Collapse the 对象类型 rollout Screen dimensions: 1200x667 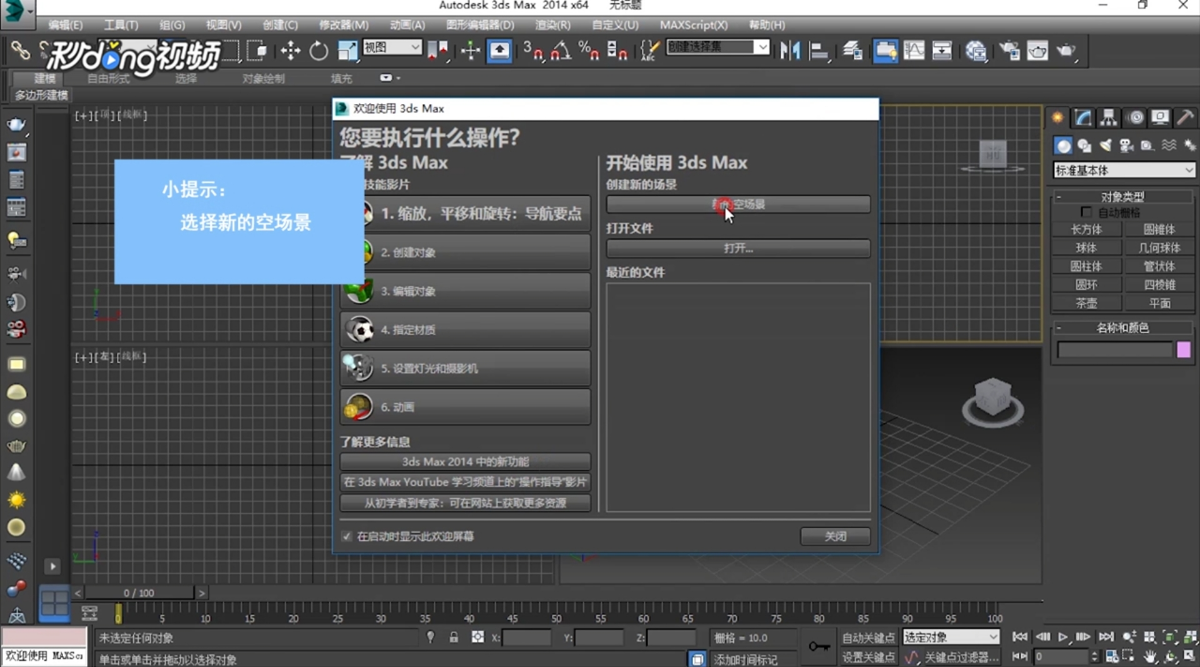click(1123, 196)
